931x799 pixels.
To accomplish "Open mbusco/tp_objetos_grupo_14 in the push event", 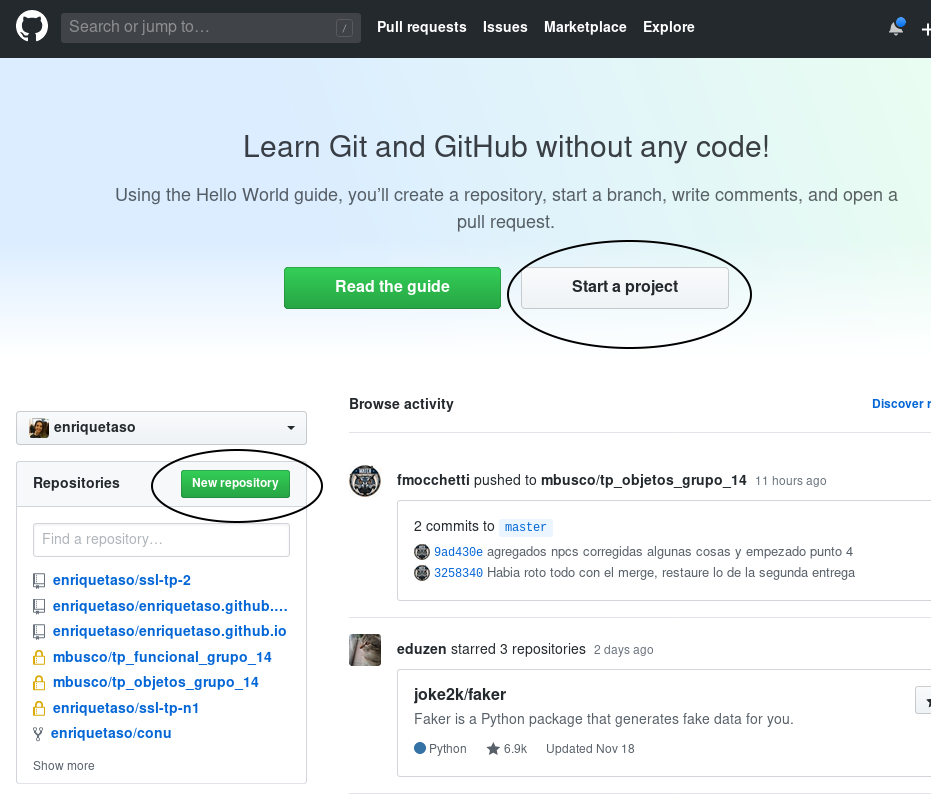I will (644, 480).
